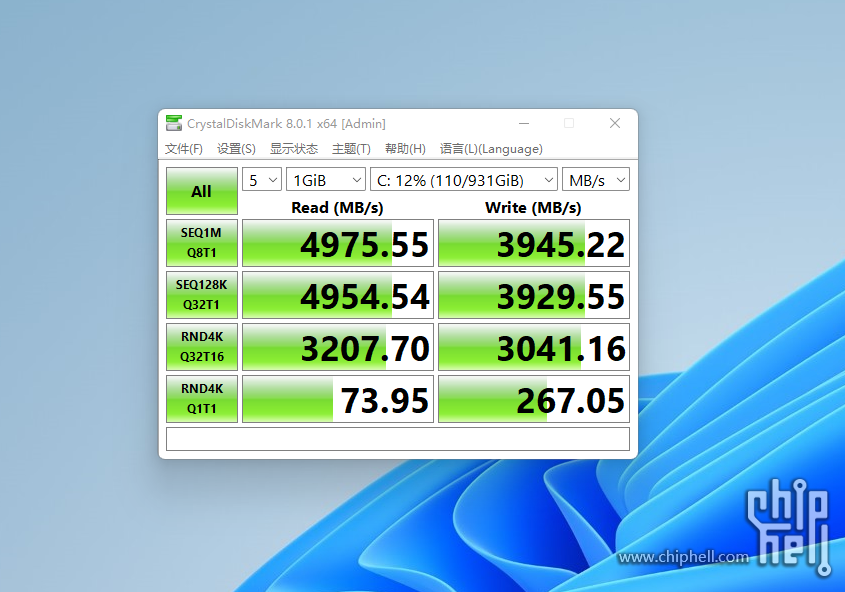Viewport: 845px width, 592px height.
Task: Open the test count dropdown showing 5
Action: 262,179
